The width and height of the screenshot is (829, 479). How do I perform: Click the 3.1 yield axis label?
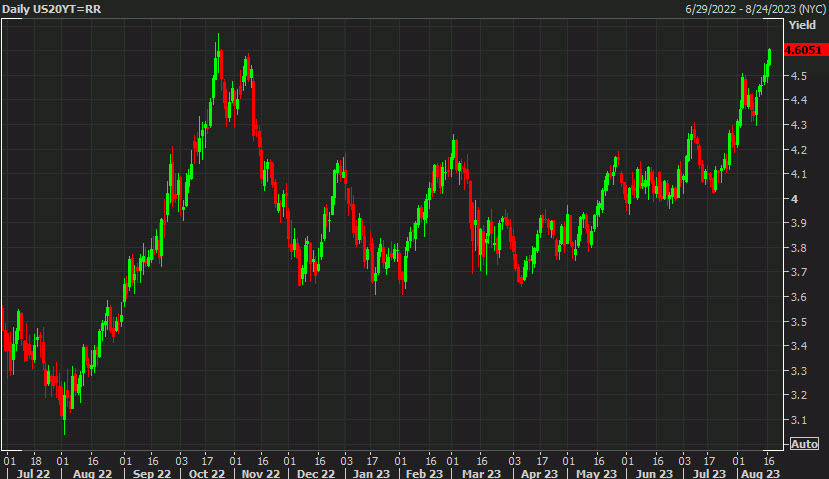pyautogui.click(x=798, y=420)
